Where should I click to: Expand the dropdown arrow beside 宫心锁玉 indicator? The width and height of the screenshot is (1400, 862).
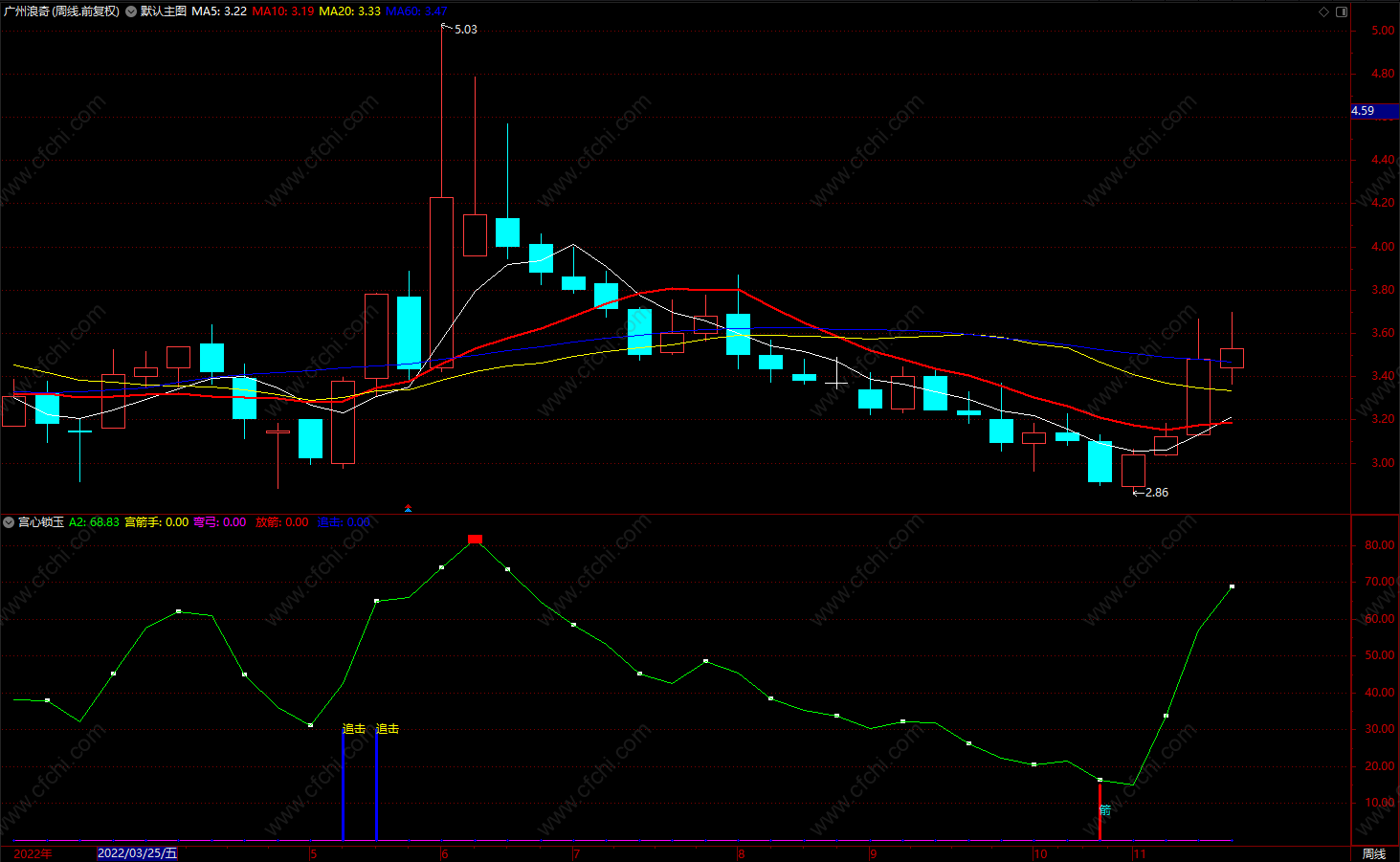9,522
